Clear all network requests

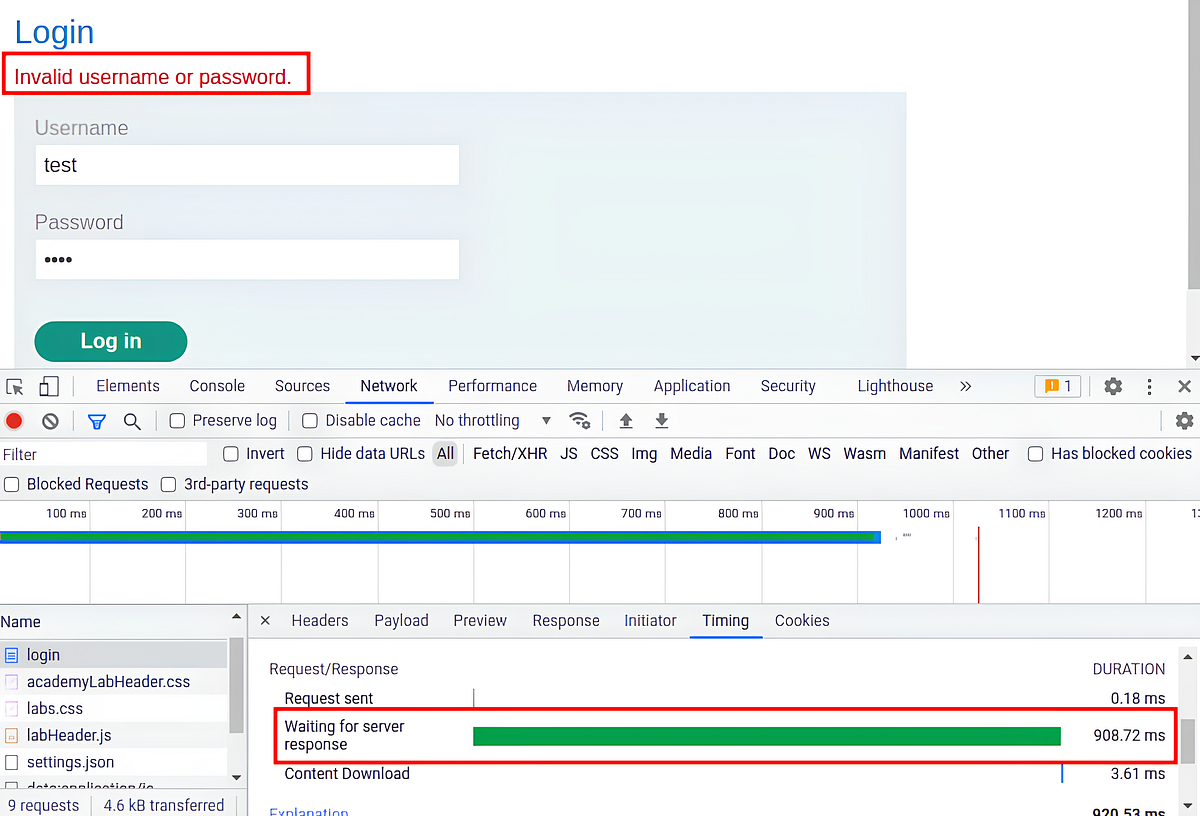(x=50, y=421)
